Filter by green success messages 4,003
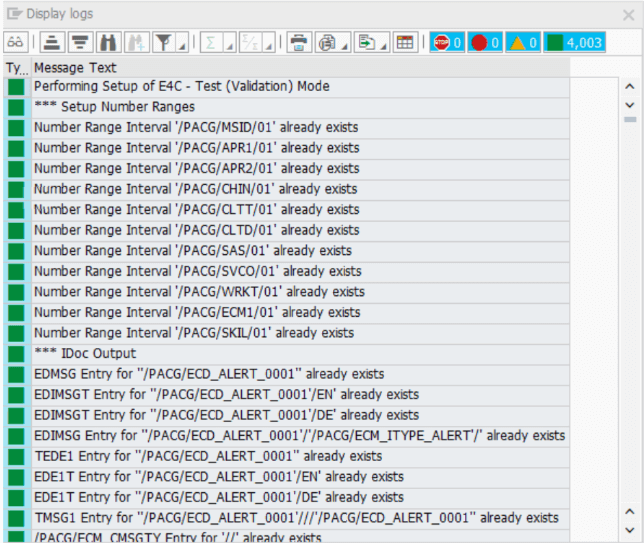Viewport: 644px width, 543px height. pos(575,42)
